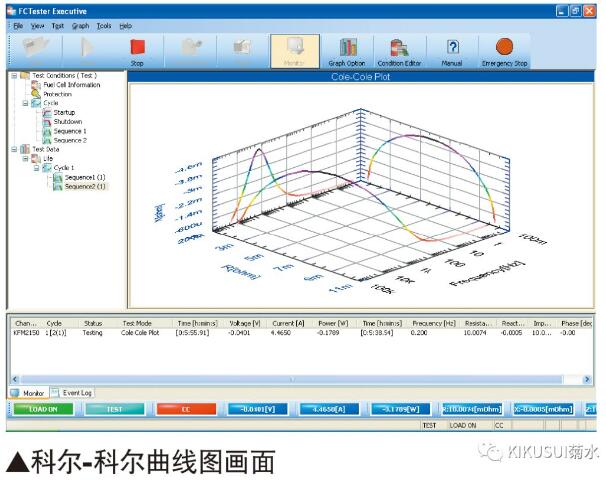Screen dimensions: 606x480
Task: Select the KFM2150 channel cell
Action: tap(26, 333)
